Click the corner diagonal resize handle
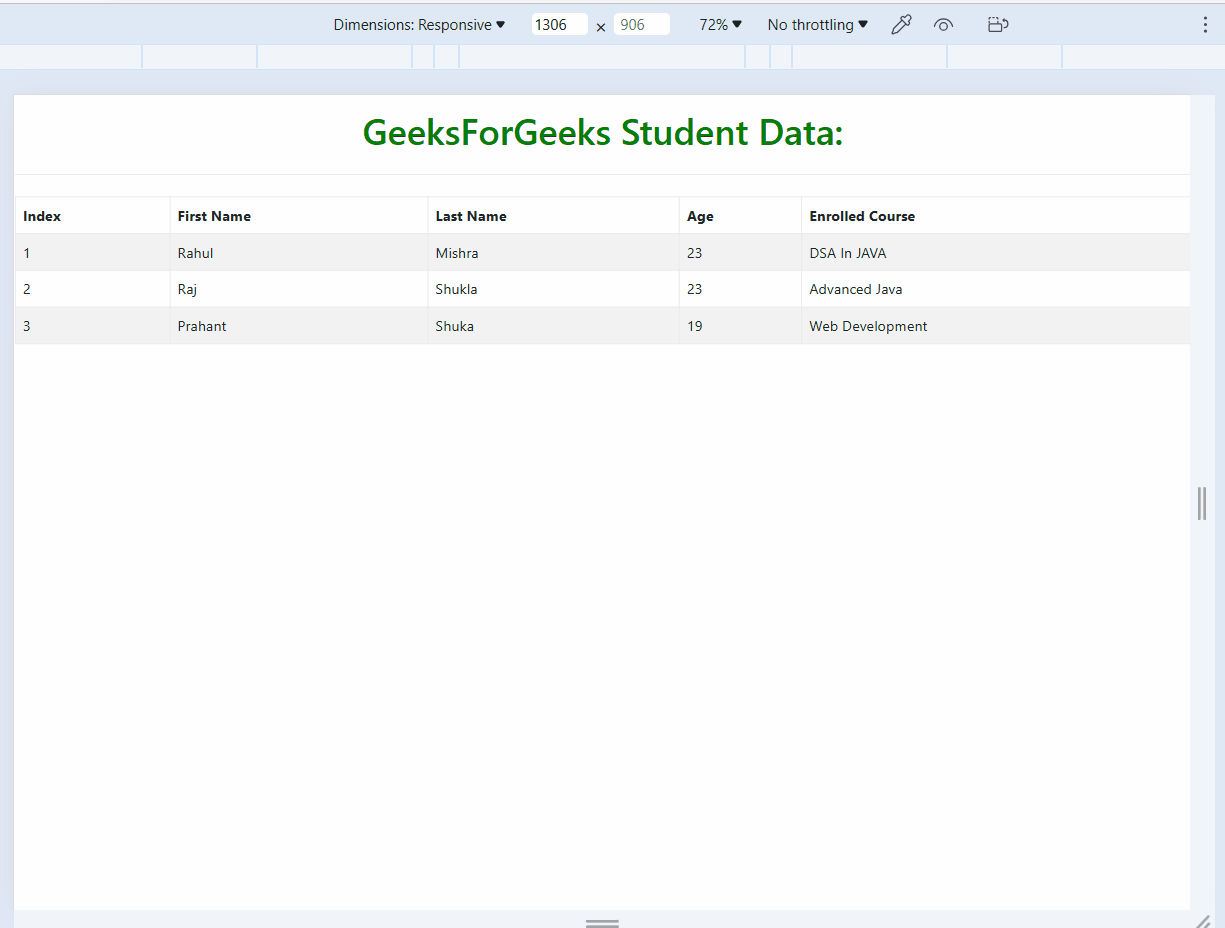Image resolution: width=1225 pixels, height=928 pixels. pos(1203,920)
